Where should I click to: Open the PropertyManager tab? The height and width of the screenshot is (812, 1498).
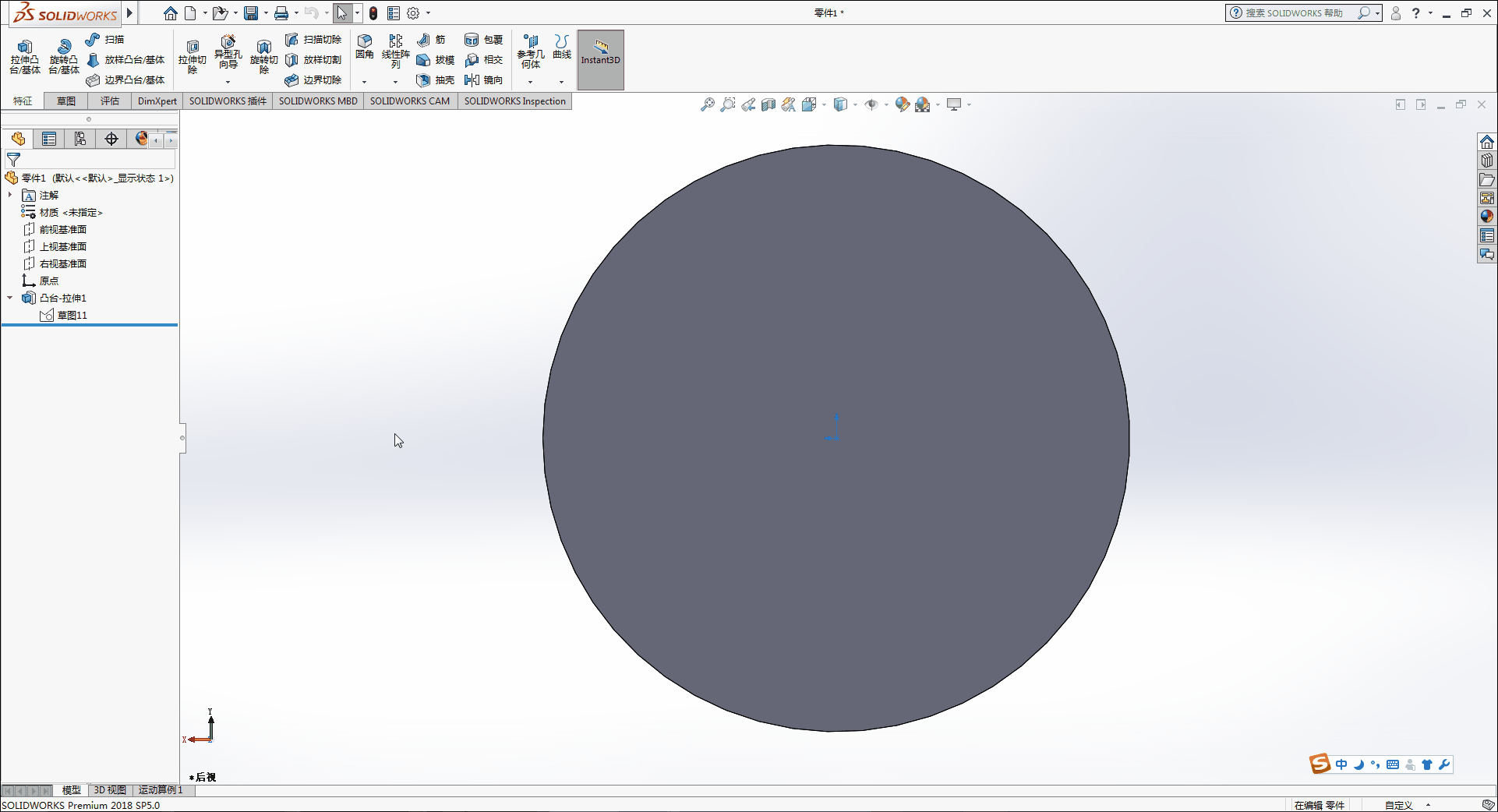tap(49, 139)
